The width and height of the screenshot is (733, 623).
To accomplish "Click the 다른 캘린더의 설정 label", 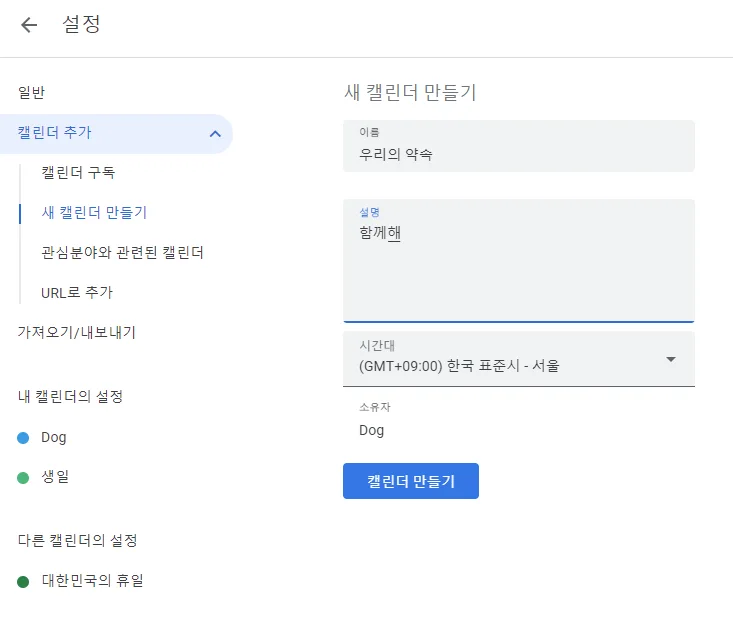I will (78, 541).
